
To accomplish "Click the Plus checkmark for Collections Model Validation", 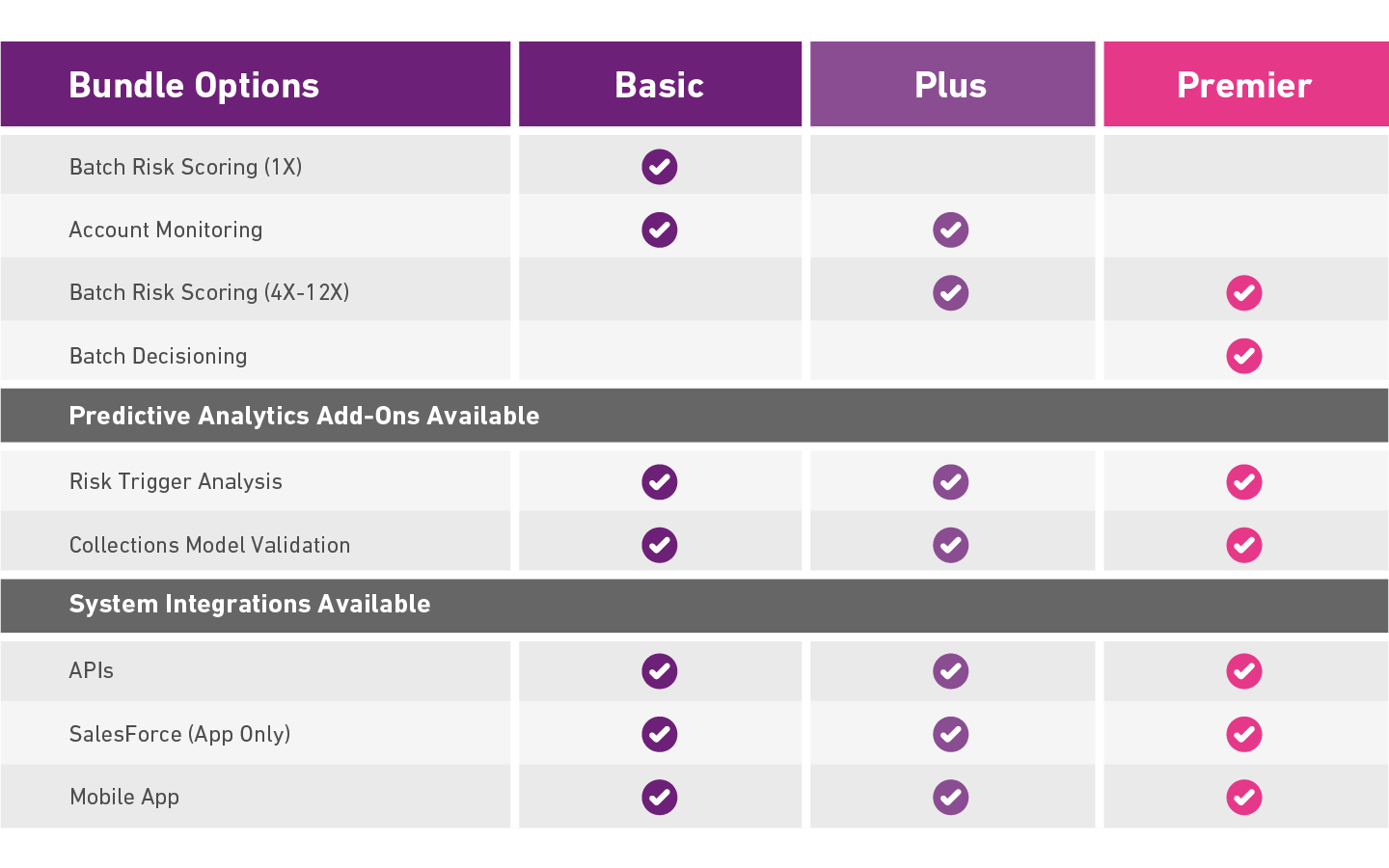I will click(950, 545).
